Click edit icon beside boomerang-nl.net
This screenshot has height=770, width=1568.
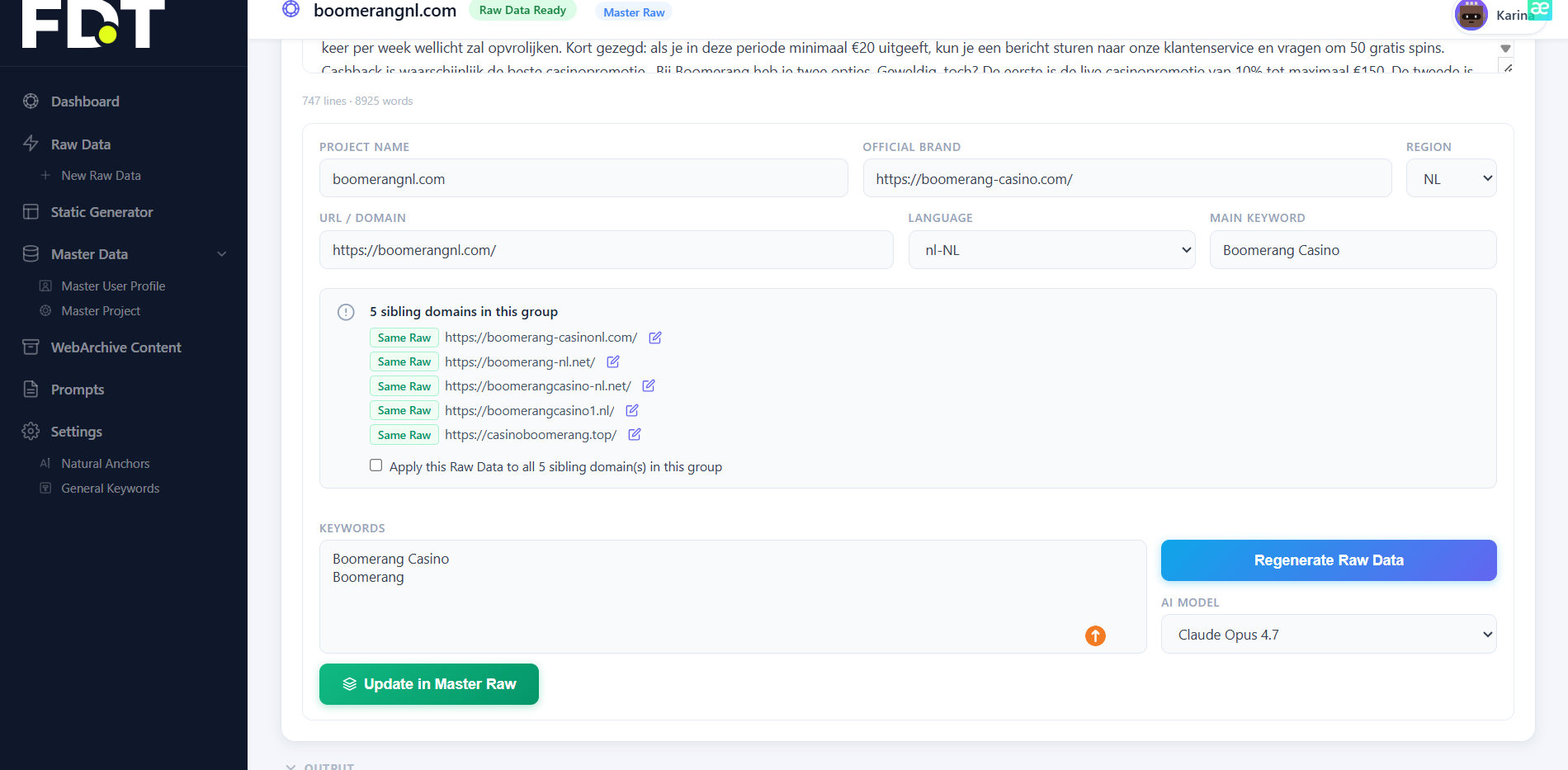pos(613,361)
